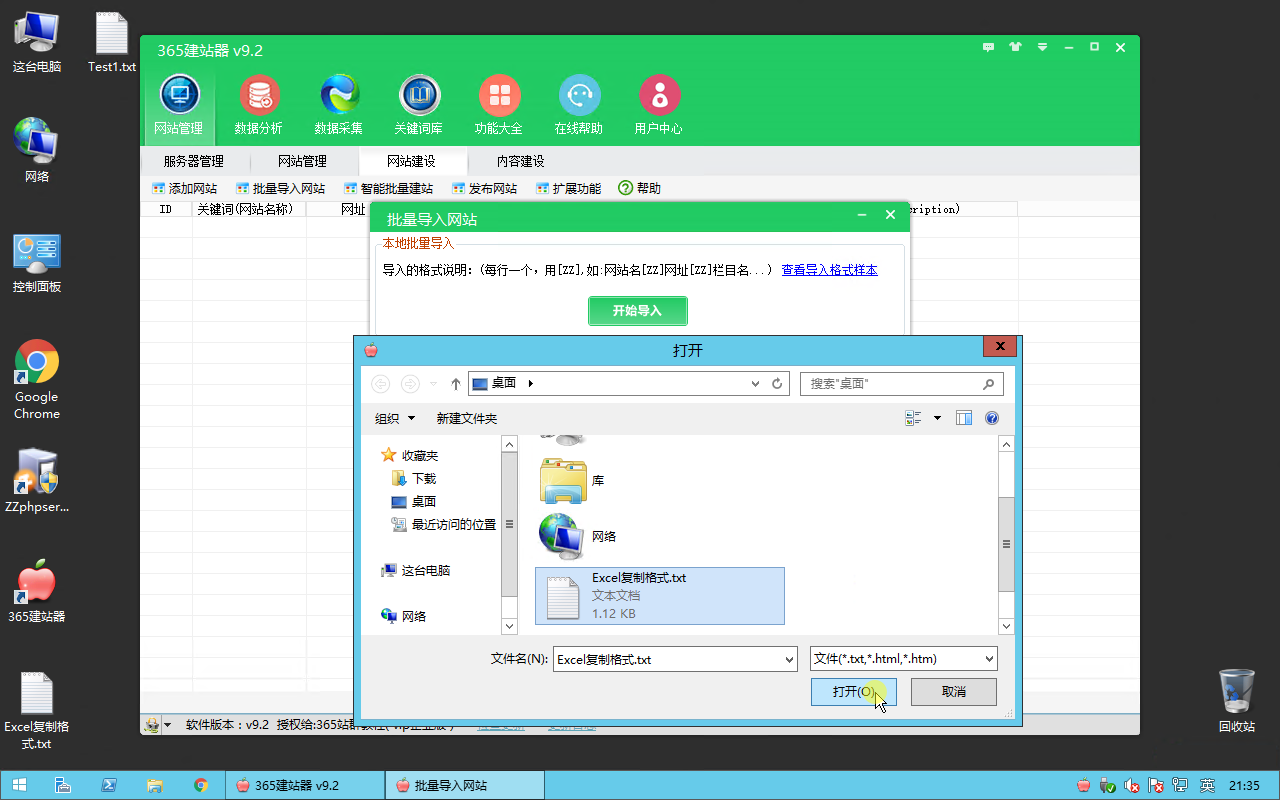1280x800 pixels.
Task: Open the 365建站器 feedback icon in title bar
Action: [x=989, y=47]
